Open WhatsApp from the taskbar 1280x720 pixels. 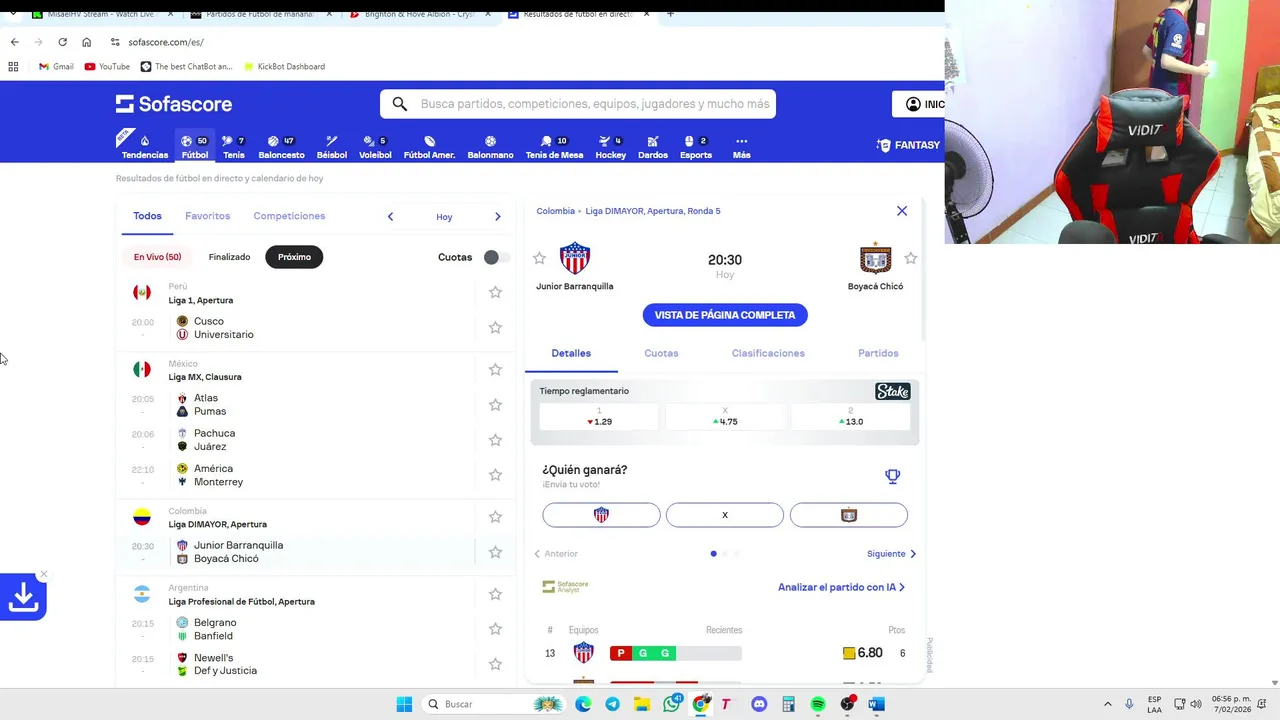[672, 704]
